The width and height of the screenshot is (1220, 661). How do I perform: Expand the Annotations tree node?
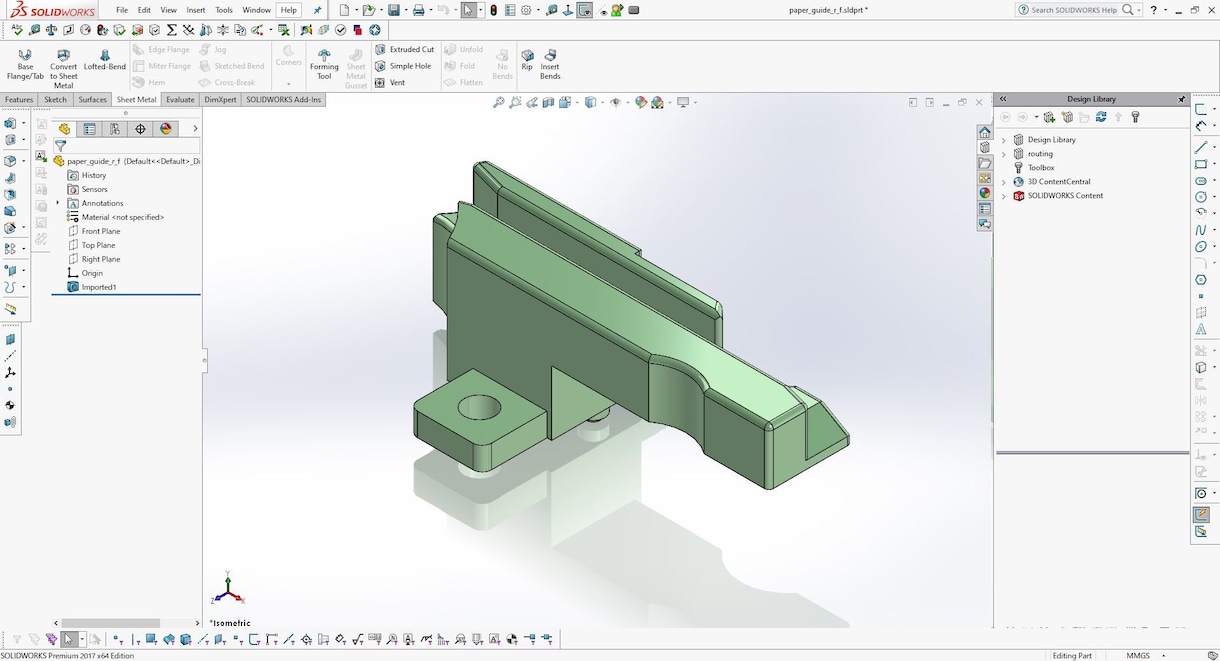[58, 203]
